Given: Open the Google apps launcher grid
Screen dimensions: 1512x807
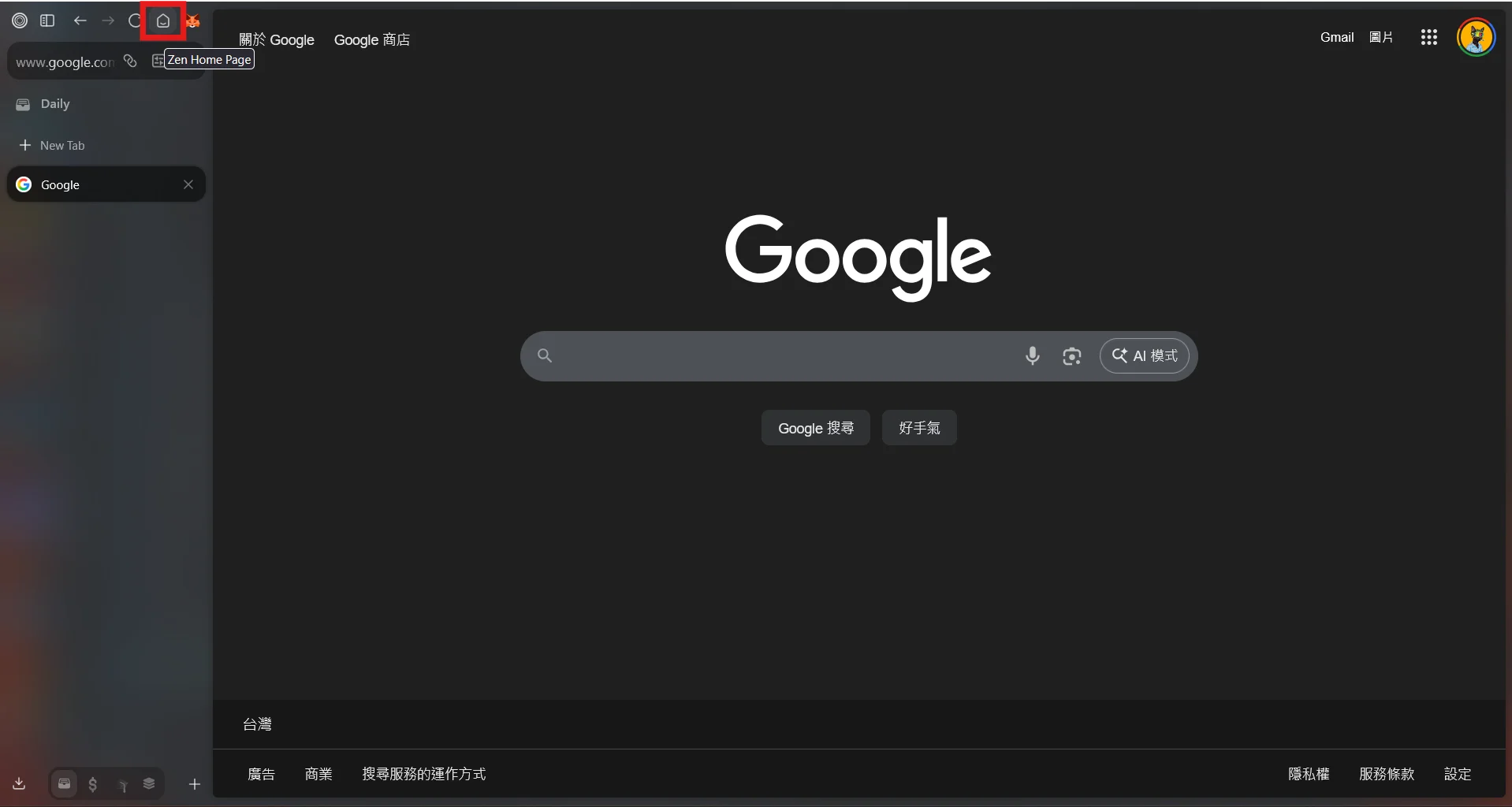Looking at the screenshot, I should click(1428, 37).
